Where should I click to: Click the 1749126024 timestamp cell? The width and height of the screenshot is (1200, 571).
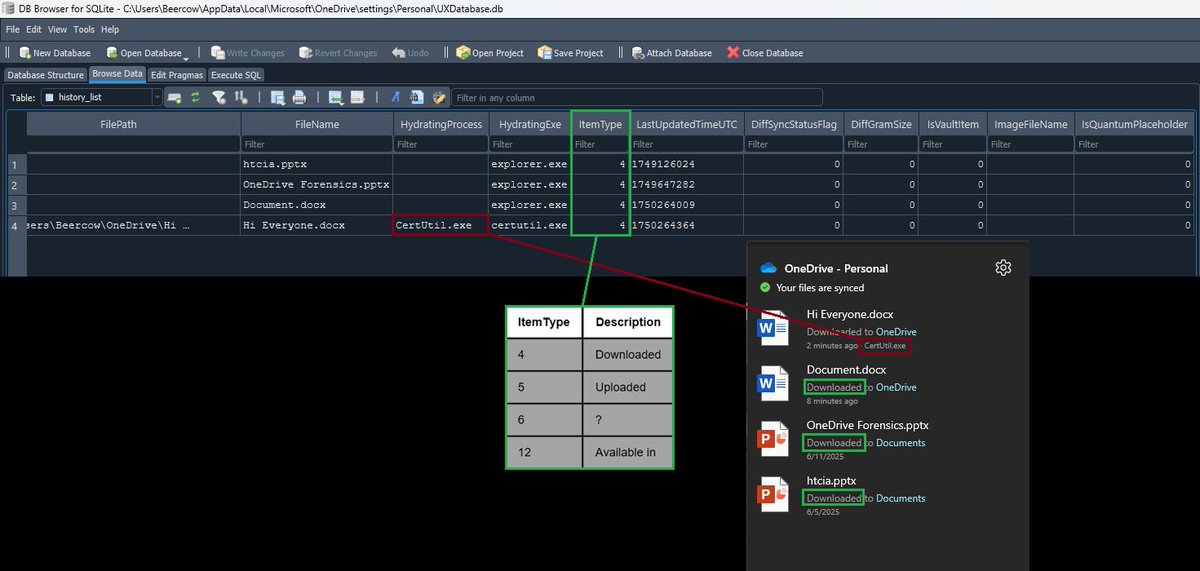click(687, 164)
